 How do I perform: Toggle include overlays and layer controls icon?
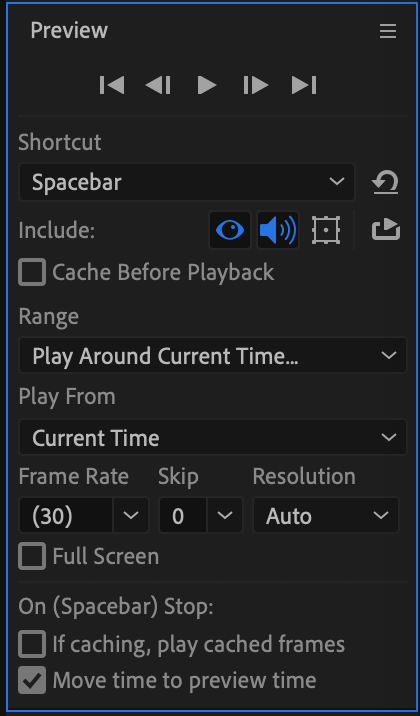coord(326,230)
